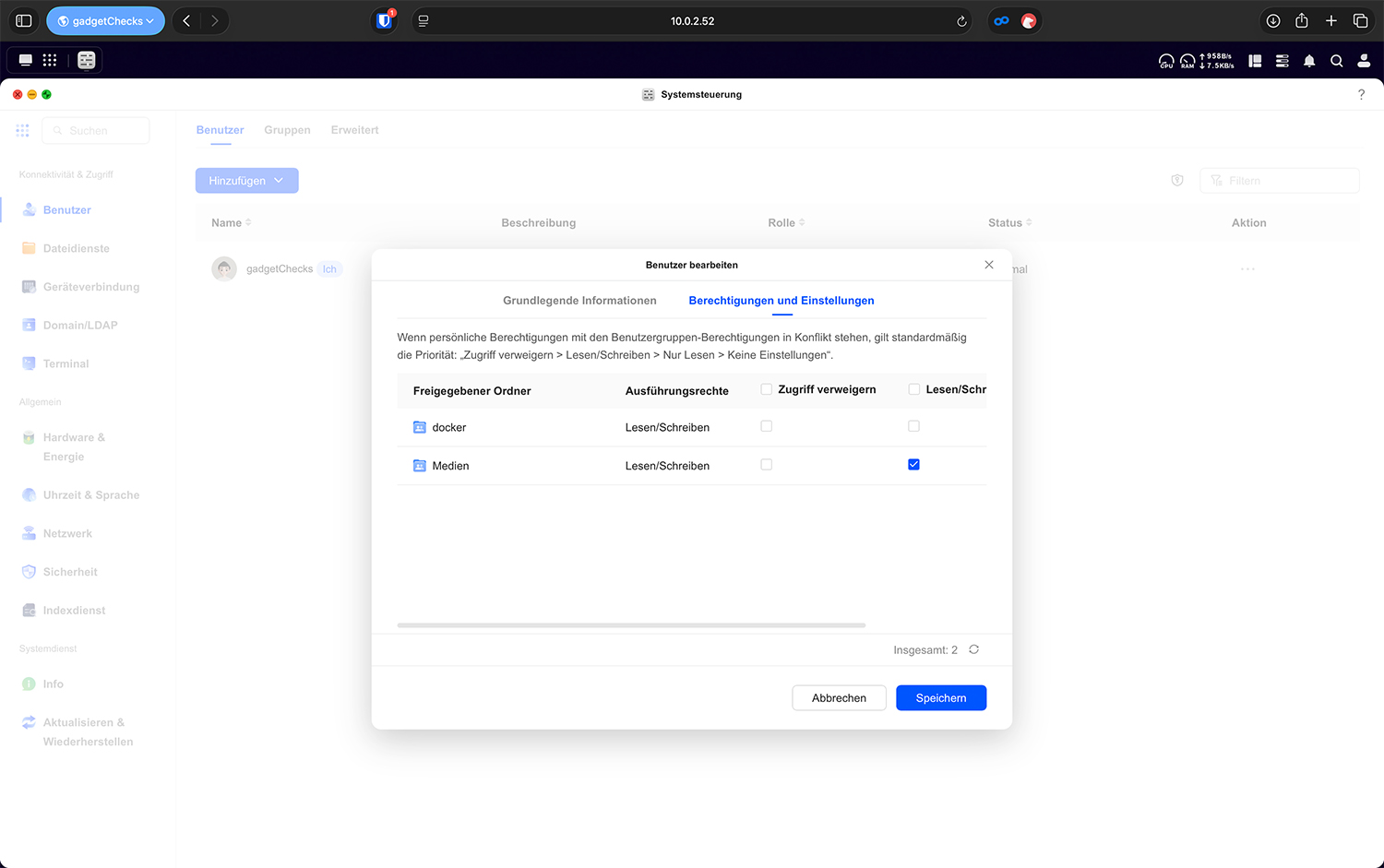Open the app grid launcher icon

pos(50,60)
